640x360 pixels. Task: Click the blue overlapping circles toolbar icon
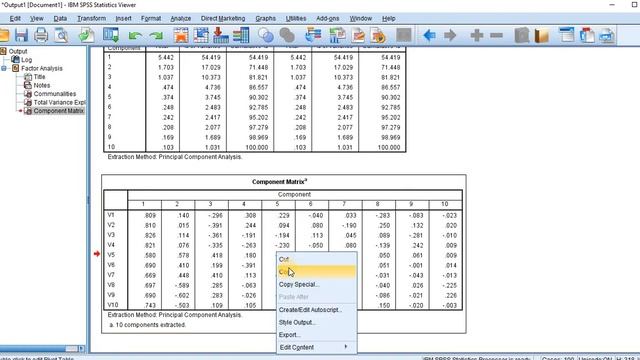[266, 36]
